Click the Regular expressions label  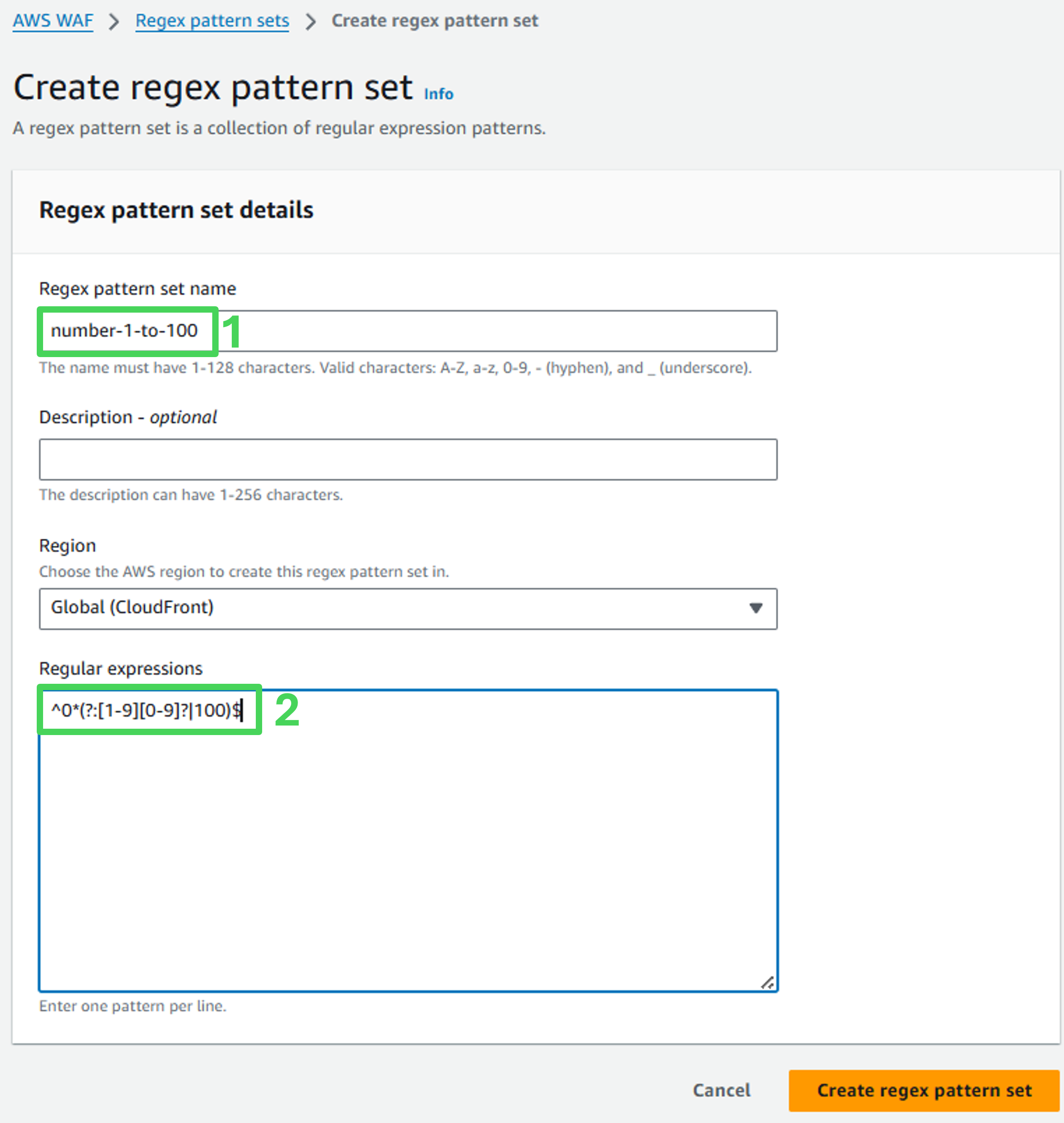click(x=120, y=668)
